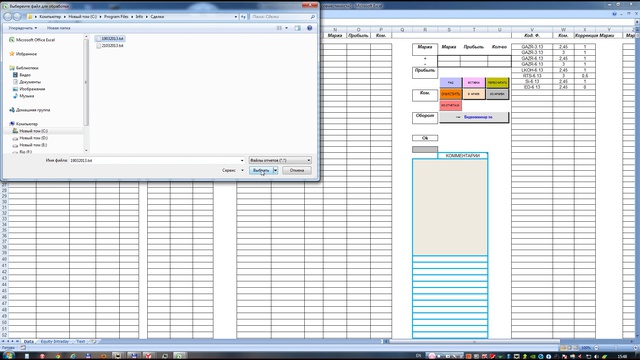
Task: Click the Отмена button
Action: pos(297,170)
